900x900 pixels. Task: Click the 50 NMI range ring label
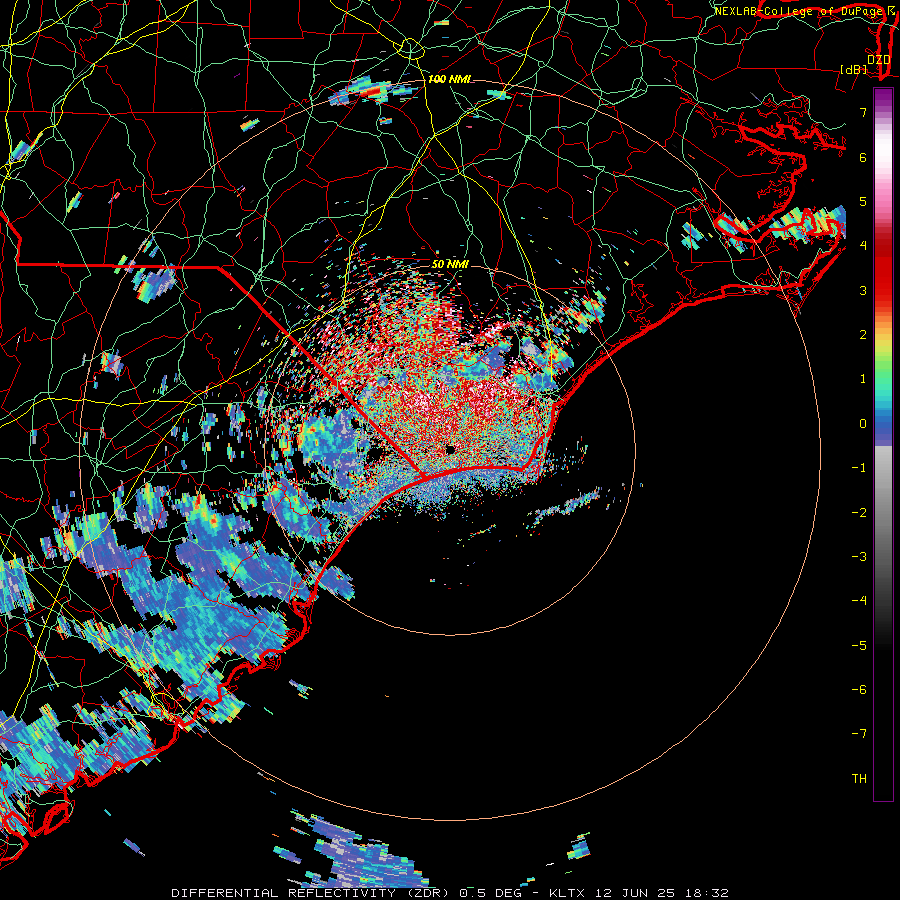point(450,264)
